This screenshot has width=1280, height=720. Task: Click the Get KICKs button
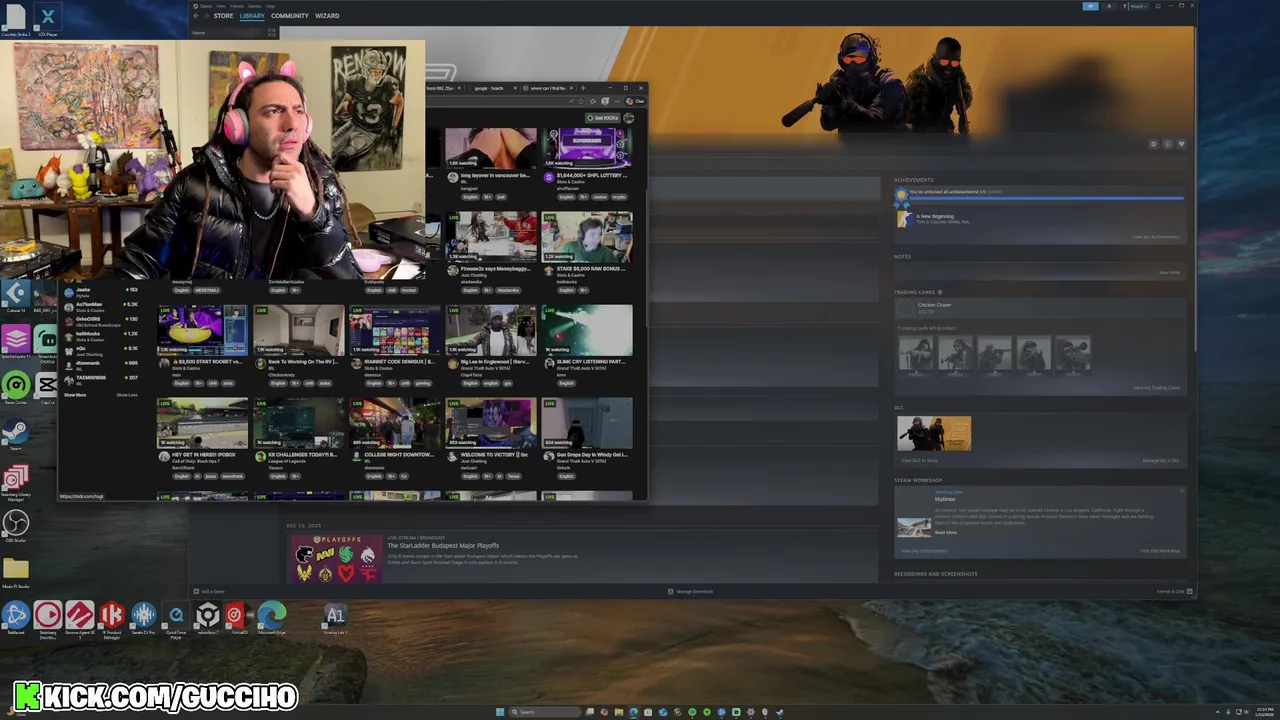[x=603, y=118]
